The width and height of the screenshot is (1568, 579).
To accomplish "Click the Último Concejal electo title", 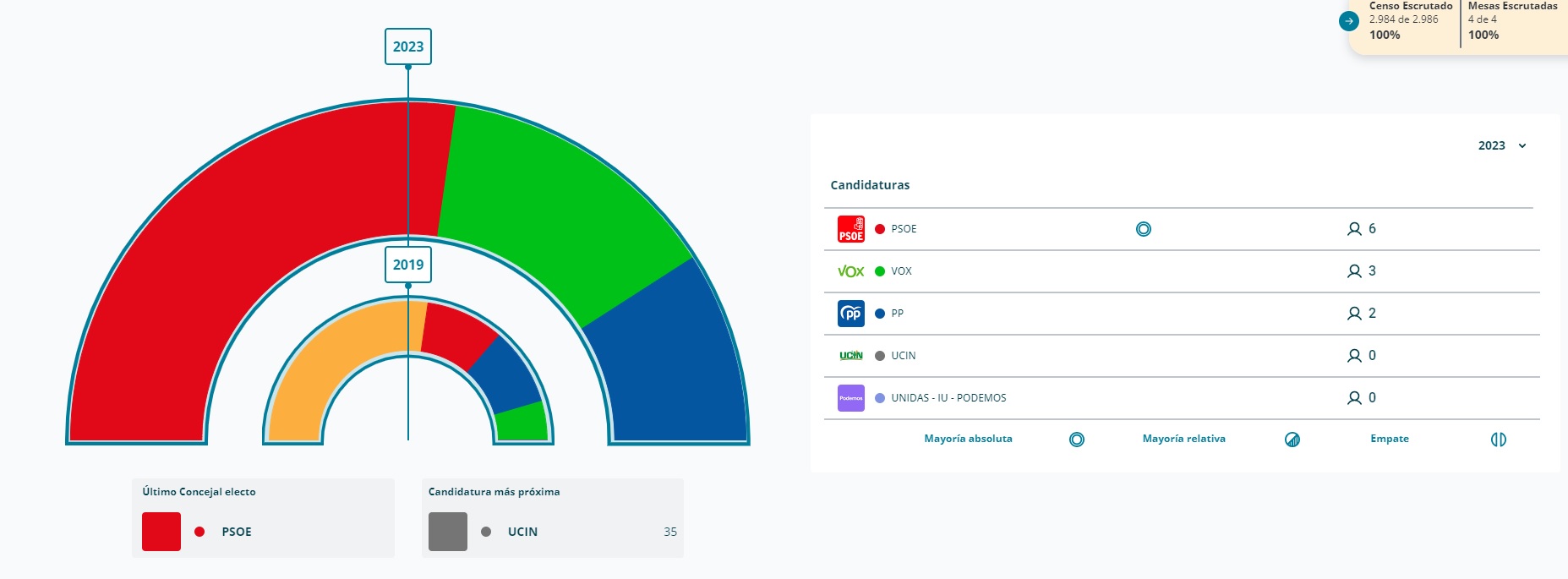I will 199,492.
